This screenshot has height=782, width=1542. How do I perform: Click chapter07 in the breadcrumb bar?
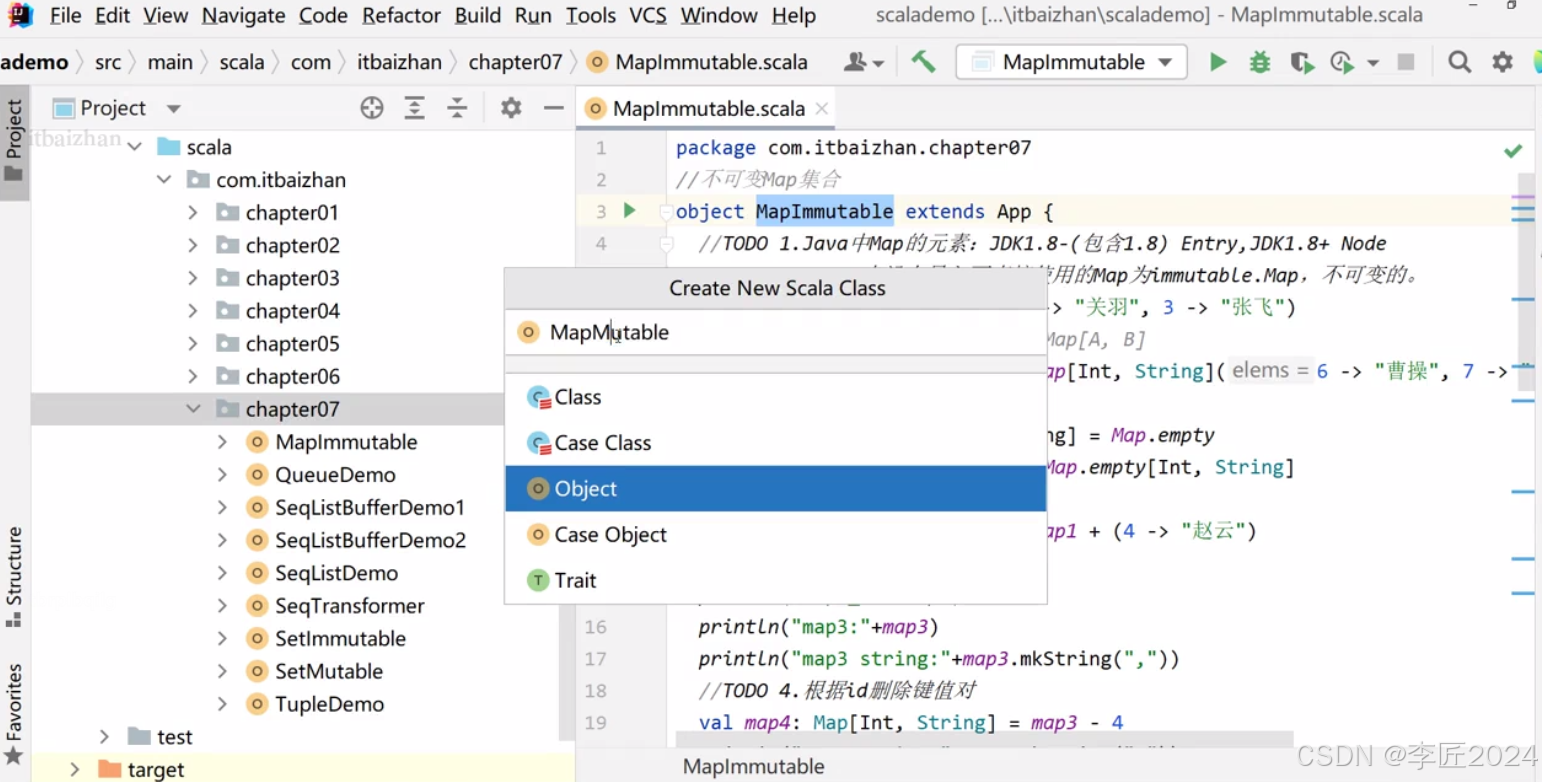(515, 62)
